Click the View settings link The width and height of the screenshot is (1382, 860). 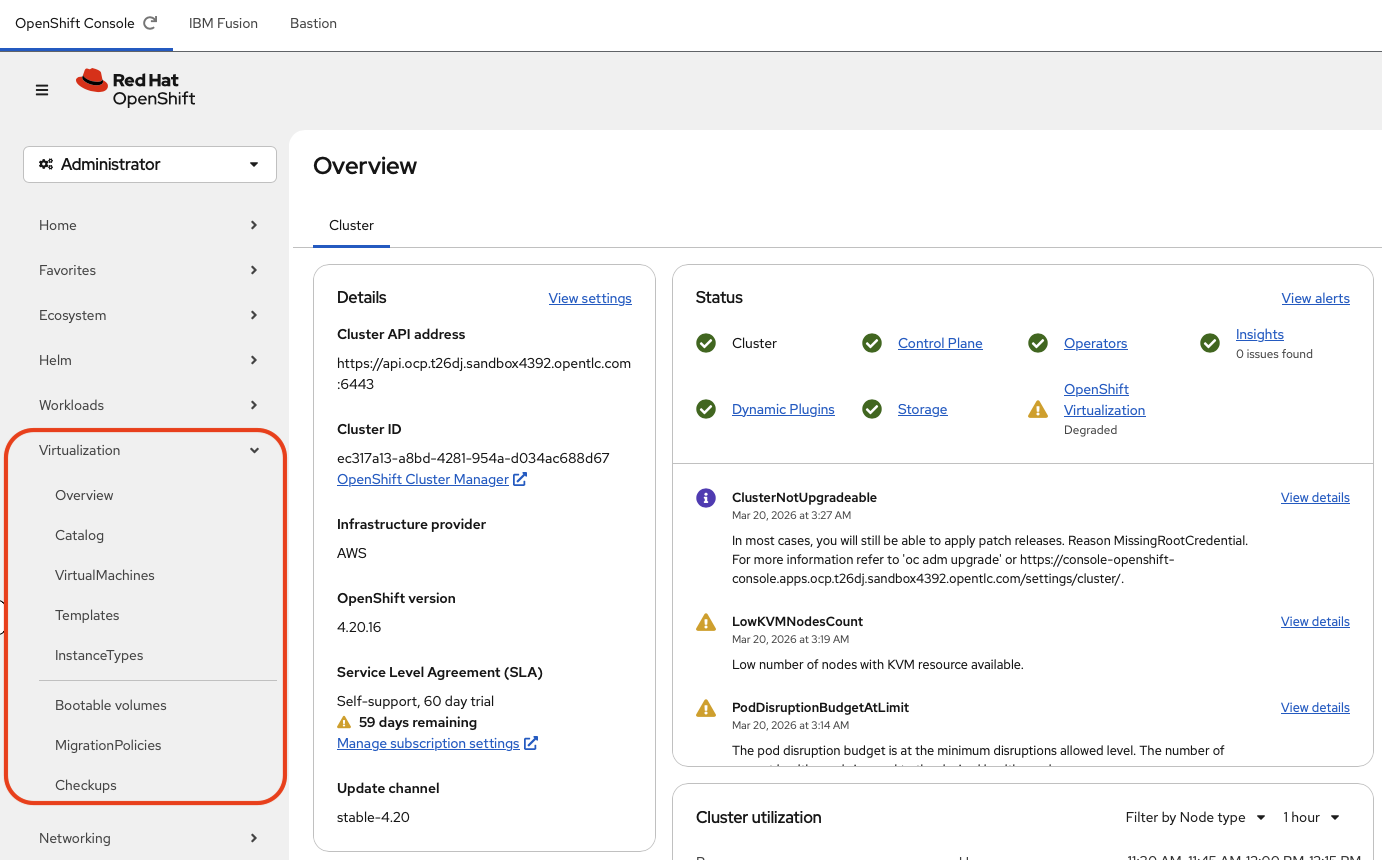(590, 298)
